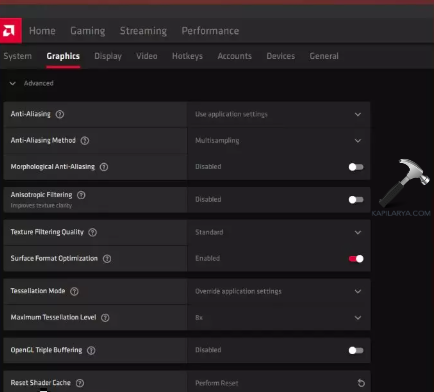Open Anti-Aliasing help icon
This screenshot has height=392, width=434.
[x=60, y=114]
